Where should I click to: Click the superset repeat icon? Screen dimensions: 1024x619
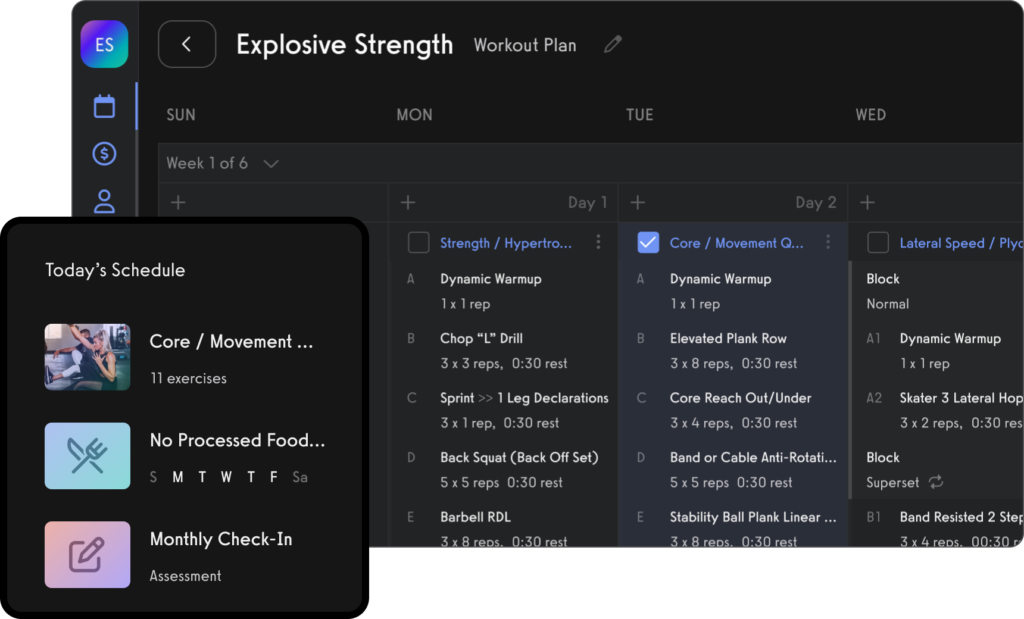pos(936,482)
